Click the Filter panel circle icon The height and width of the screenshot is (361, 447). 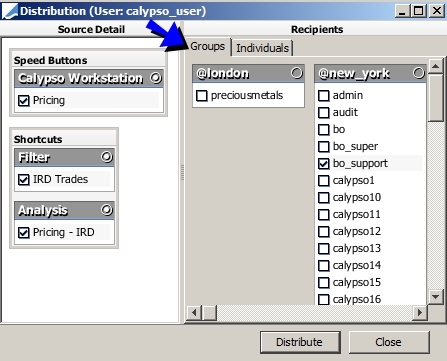(107, 157)
